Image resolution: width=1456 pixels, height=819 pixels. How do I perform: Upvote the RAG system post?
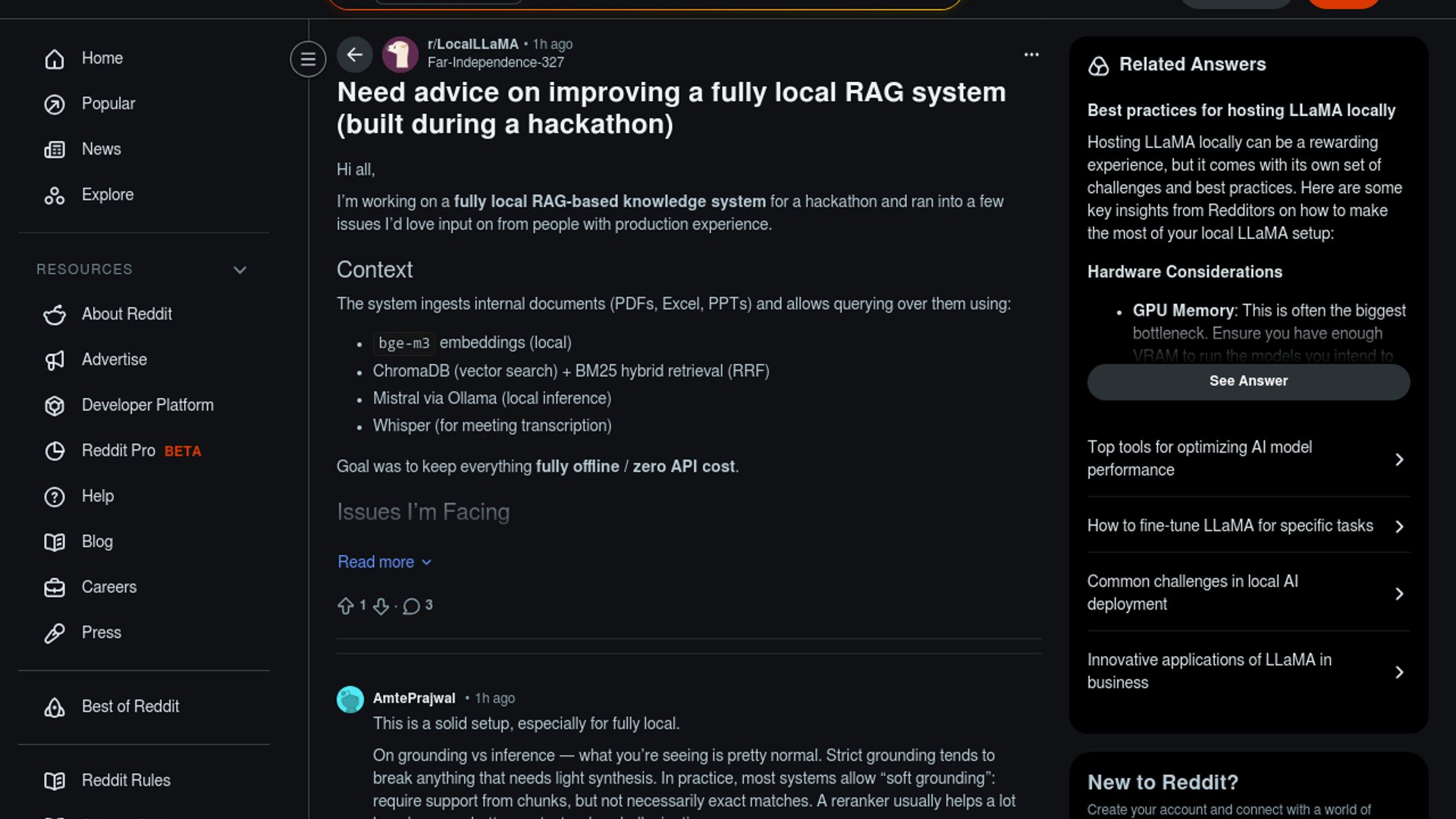click(346, 606)
